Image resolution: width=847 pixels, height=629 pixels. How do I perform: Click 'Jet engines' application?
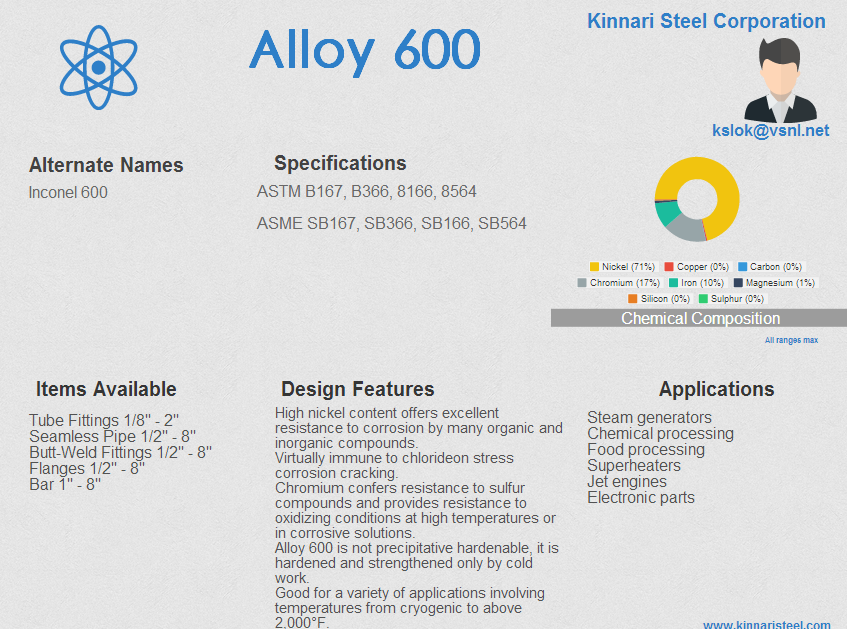pos(627,481)
